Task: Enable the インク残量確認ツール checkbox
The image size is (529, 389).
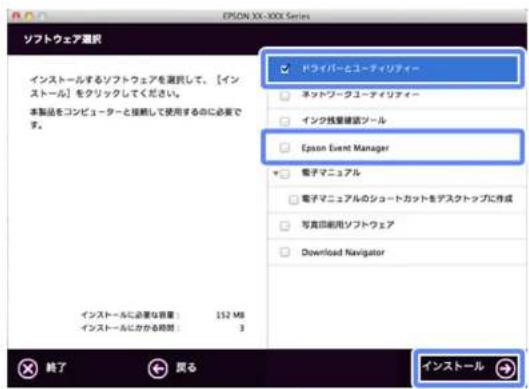Action: pyautogui.click(x=284, y=121)
